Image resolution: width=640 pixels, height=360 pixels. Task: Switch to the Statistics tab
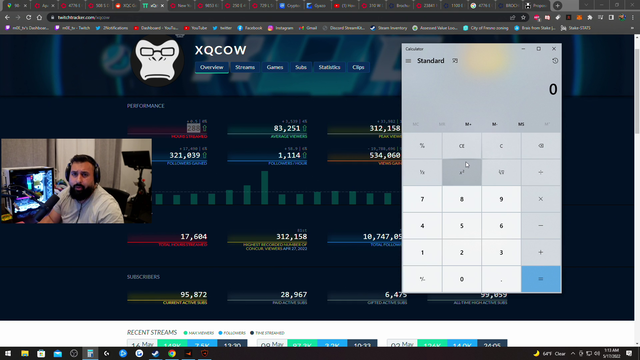point(329,67)
